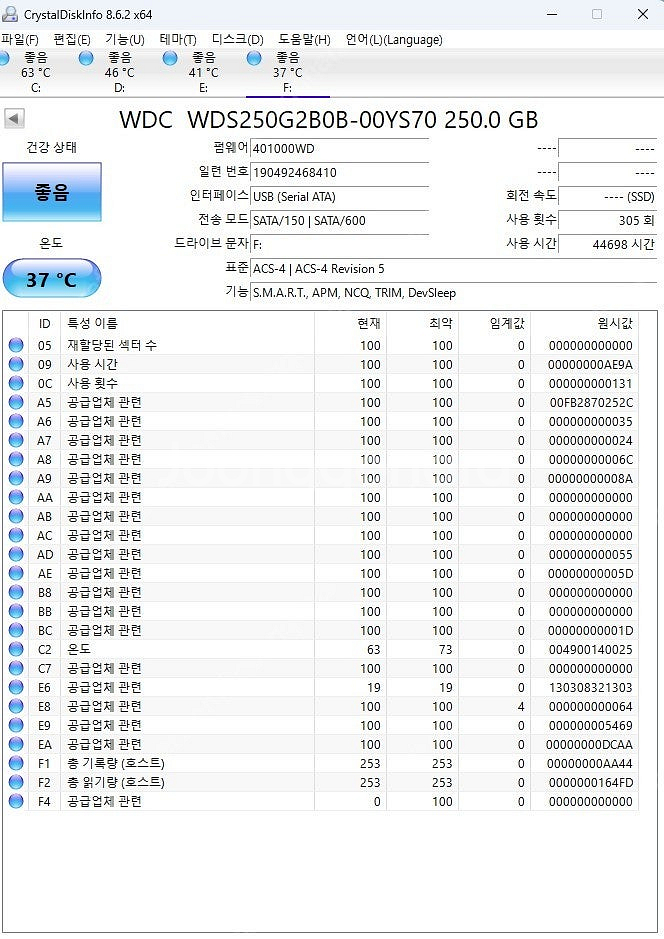Click the 임계값 column header
Viewport: 664px width, 939px height.
pos(495,323)
